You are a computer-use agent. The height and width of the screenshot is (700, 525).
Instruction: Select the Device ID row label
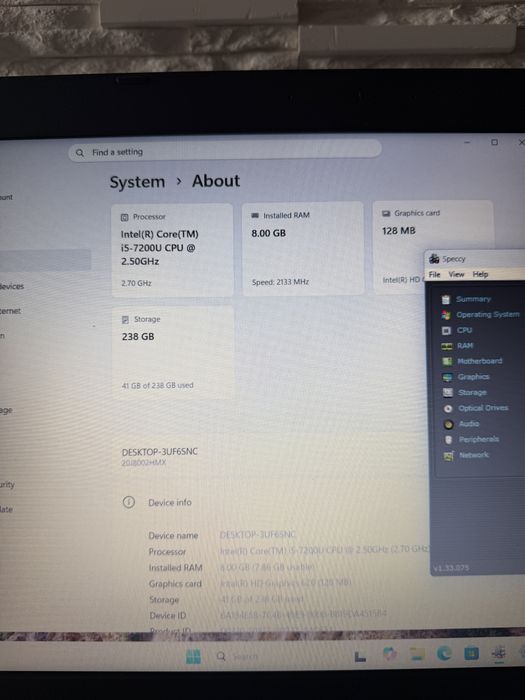point(168,616)
